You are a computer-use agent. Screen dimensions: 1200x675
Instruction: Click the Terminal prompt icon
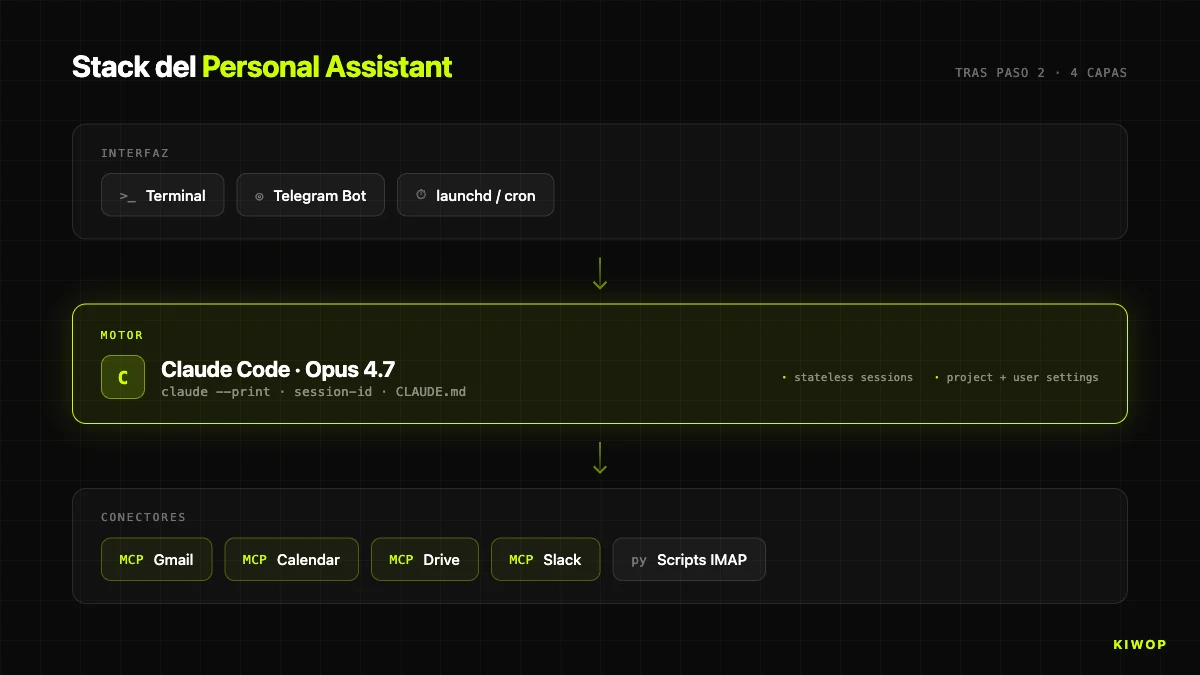127,196
